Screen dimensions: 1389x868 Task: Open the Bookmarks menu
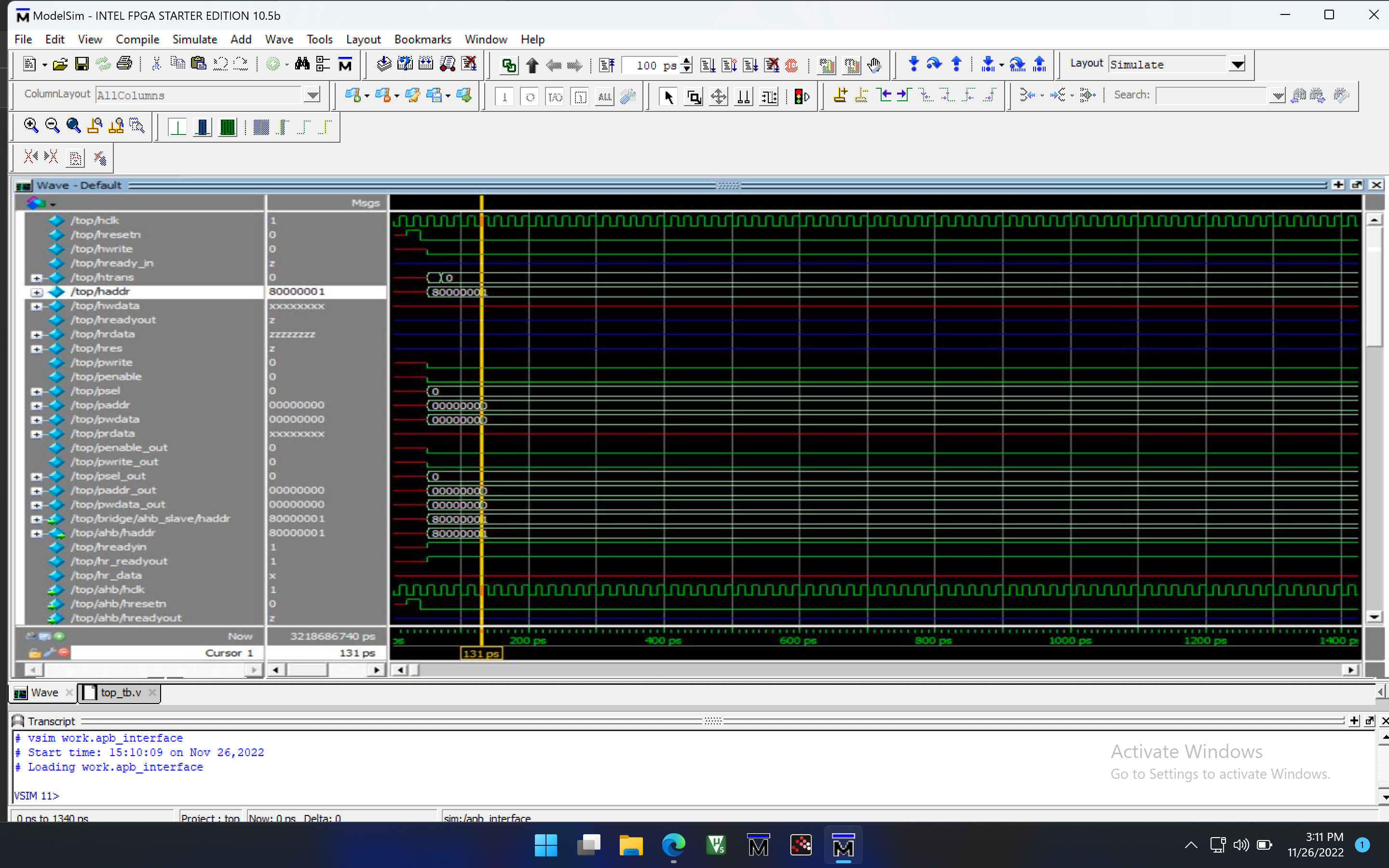pyautogui.click(x=422, y=39)
